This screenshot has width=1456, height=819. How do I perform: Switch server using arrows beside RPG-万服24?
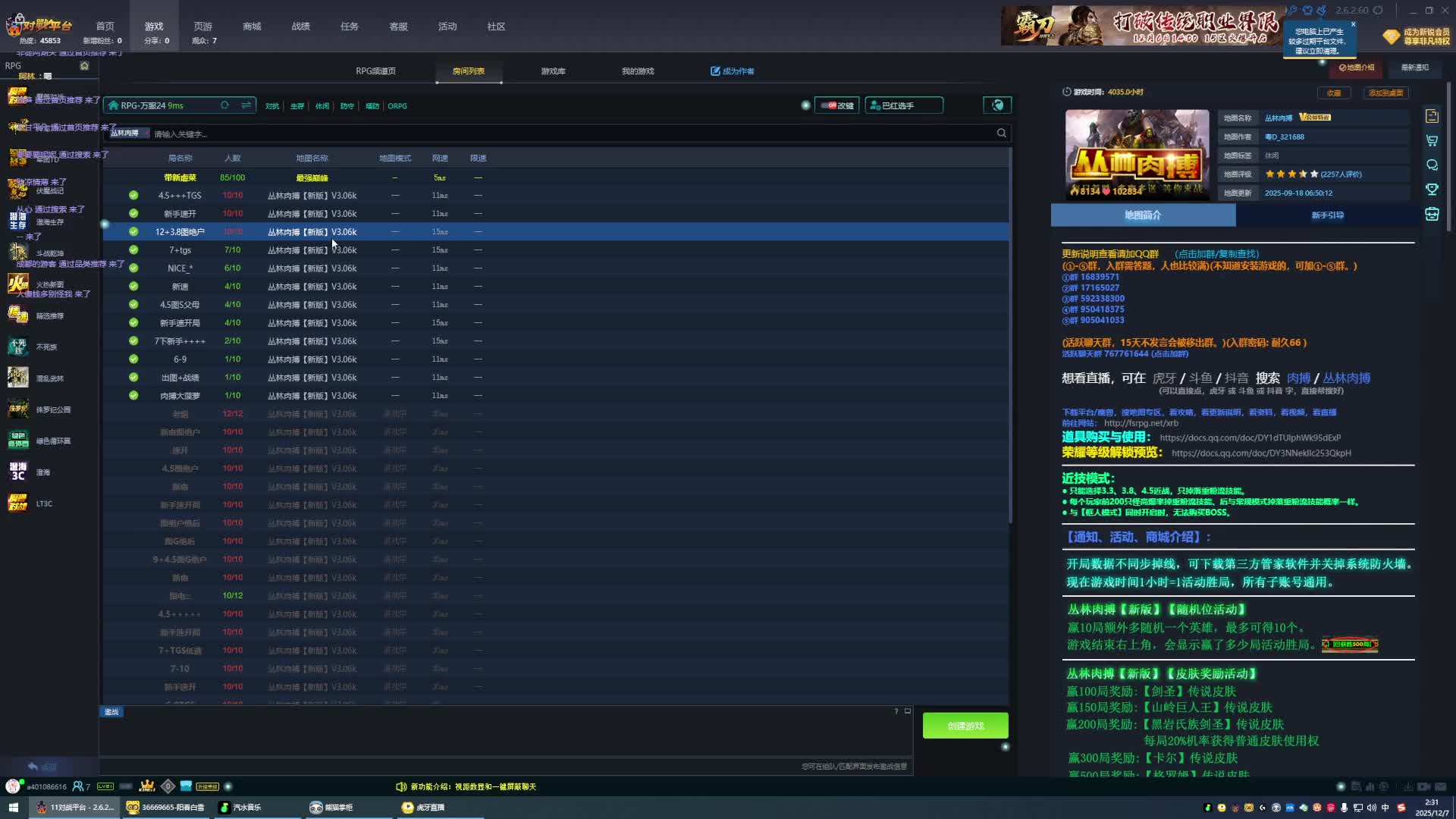tap(246, 105)
